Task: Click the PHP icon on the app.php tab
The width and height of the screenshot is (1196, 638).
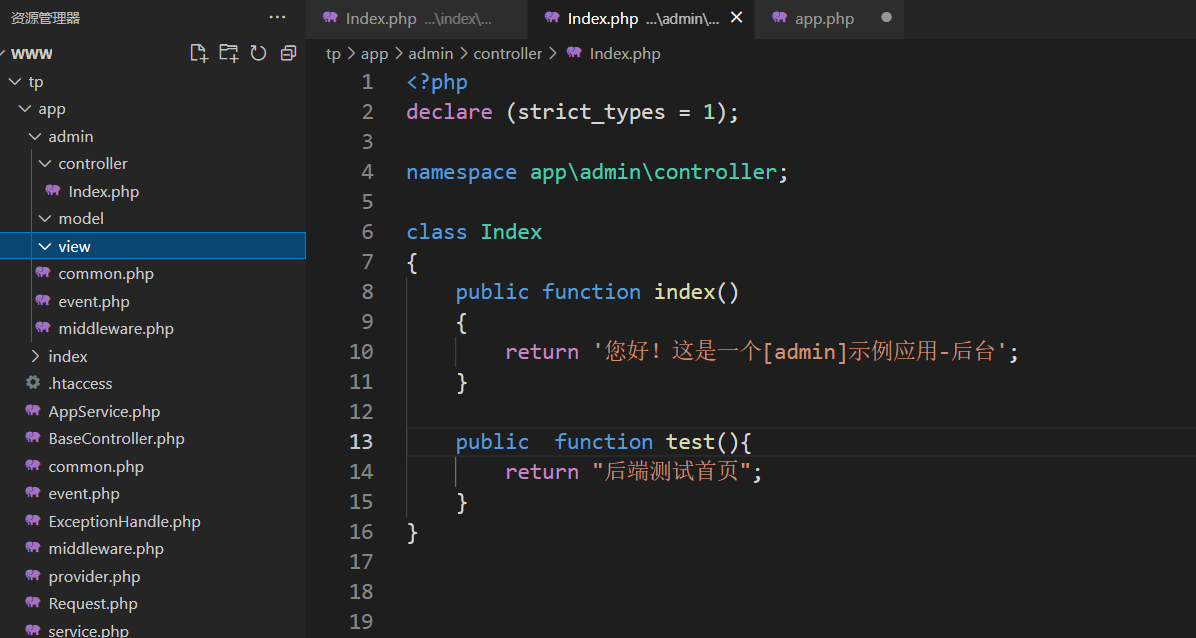Action: coord(779,18)
